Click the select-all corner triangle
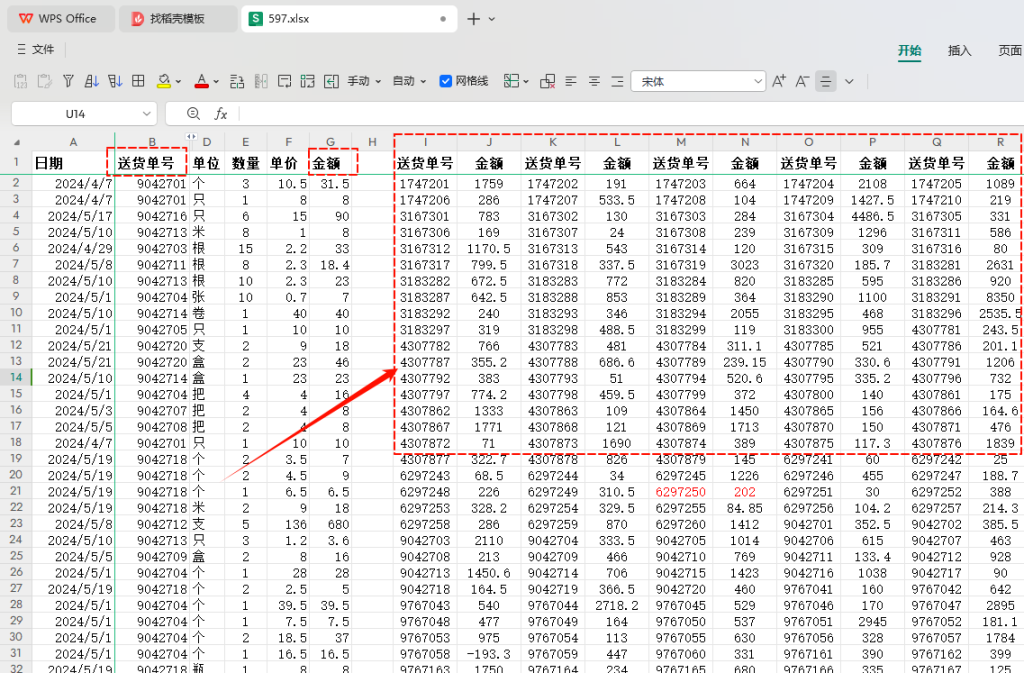This screenshot has width=1024, height=673. (x=16, y=142)
